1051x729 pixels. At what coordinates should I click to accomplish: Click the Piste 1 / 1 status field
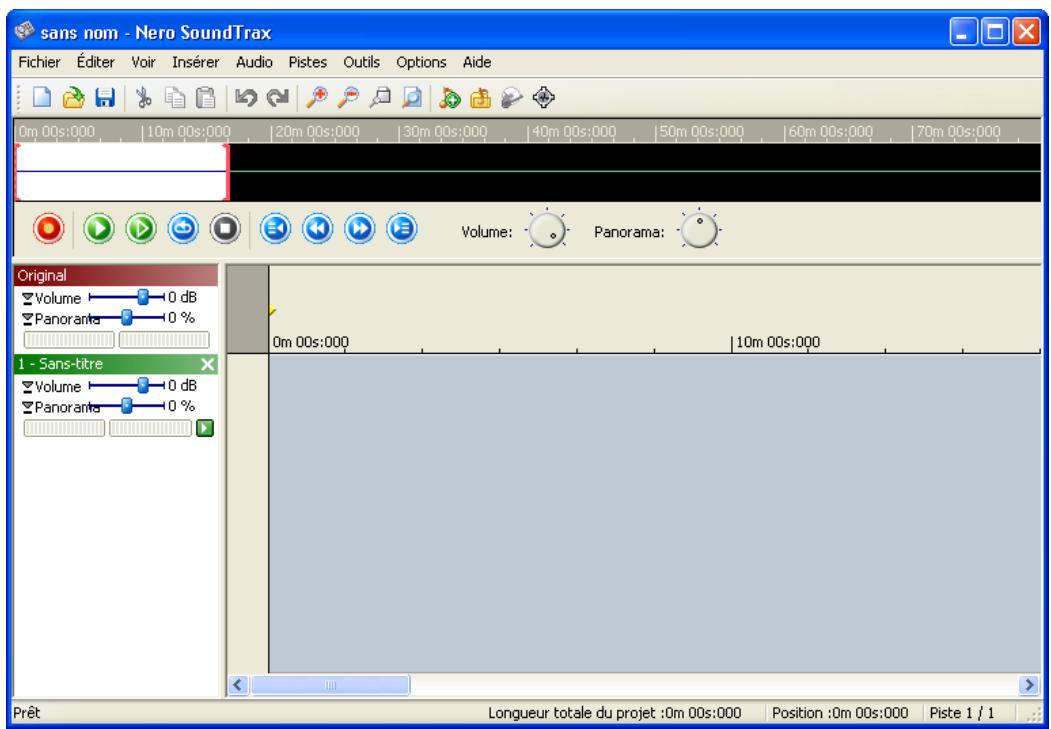pos(964,712)
